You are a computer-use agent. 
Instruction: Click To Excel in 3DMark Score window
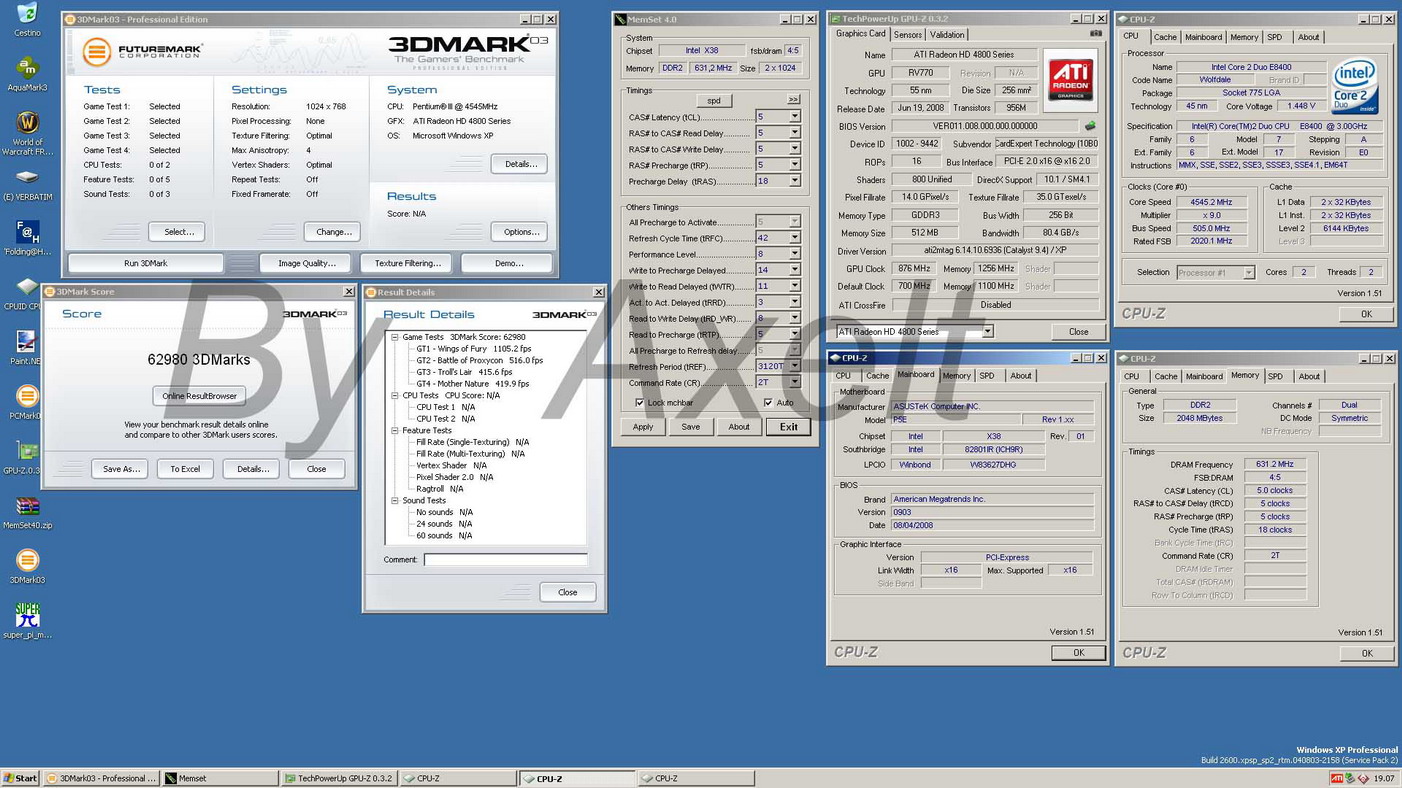[185, 469]
